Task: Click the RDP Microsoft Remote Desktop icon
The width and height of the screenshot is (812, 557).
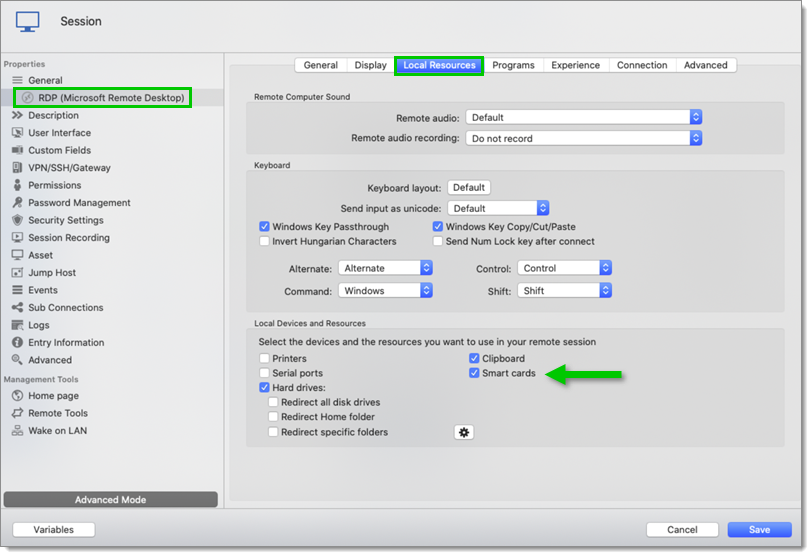Action: (28, 98)
